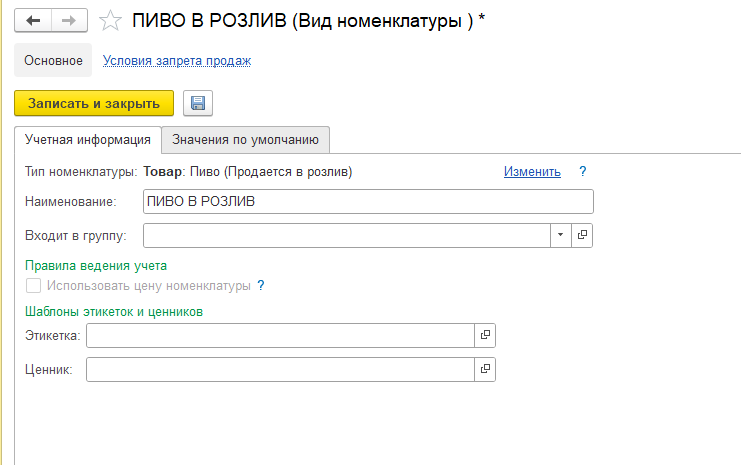Show help next to the Изменить link
Viewport: 741px width, 465px height.
583,171
